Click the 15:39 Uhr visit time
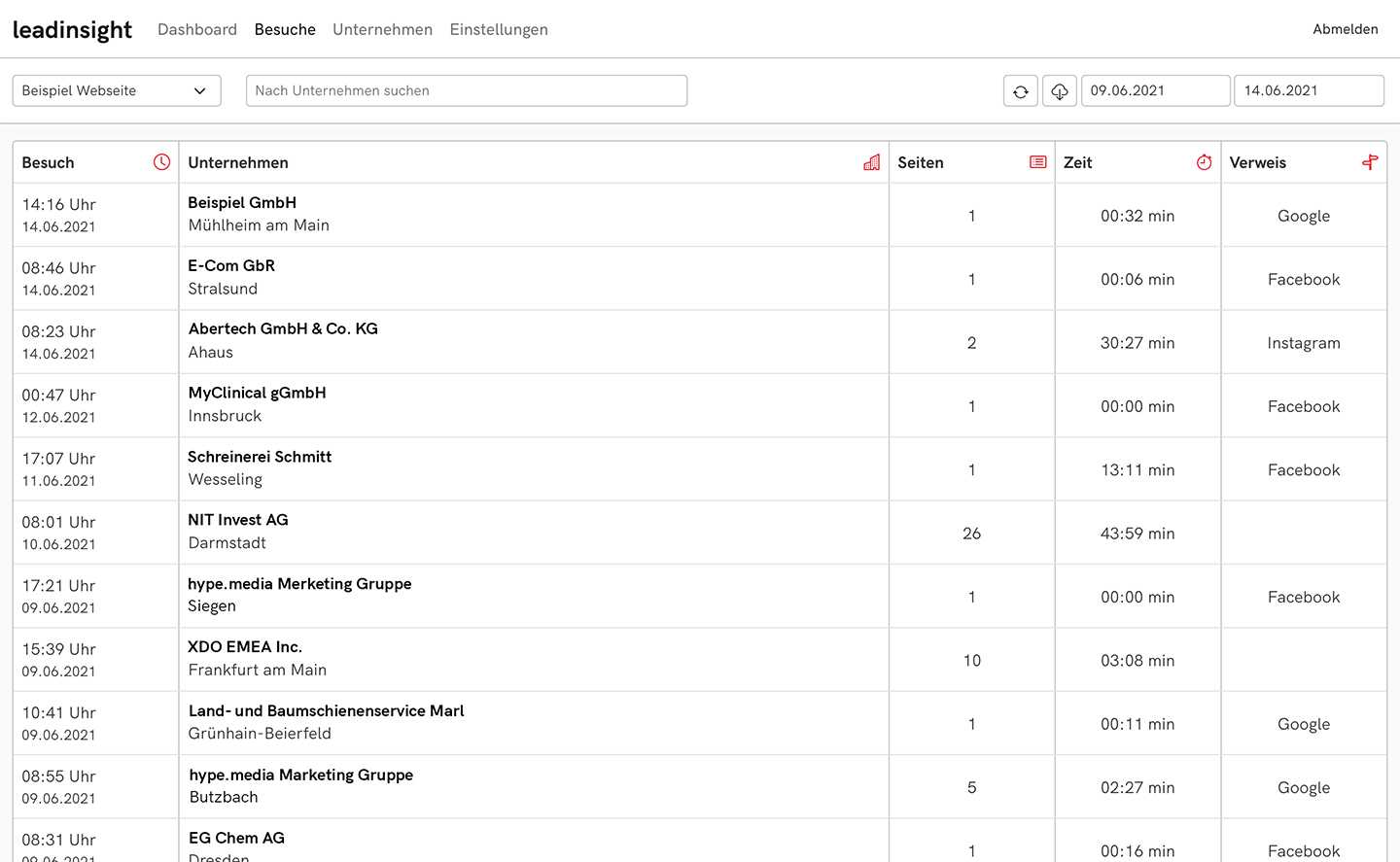The height and width of the screenshot is (862, 1400). [59, 648]
